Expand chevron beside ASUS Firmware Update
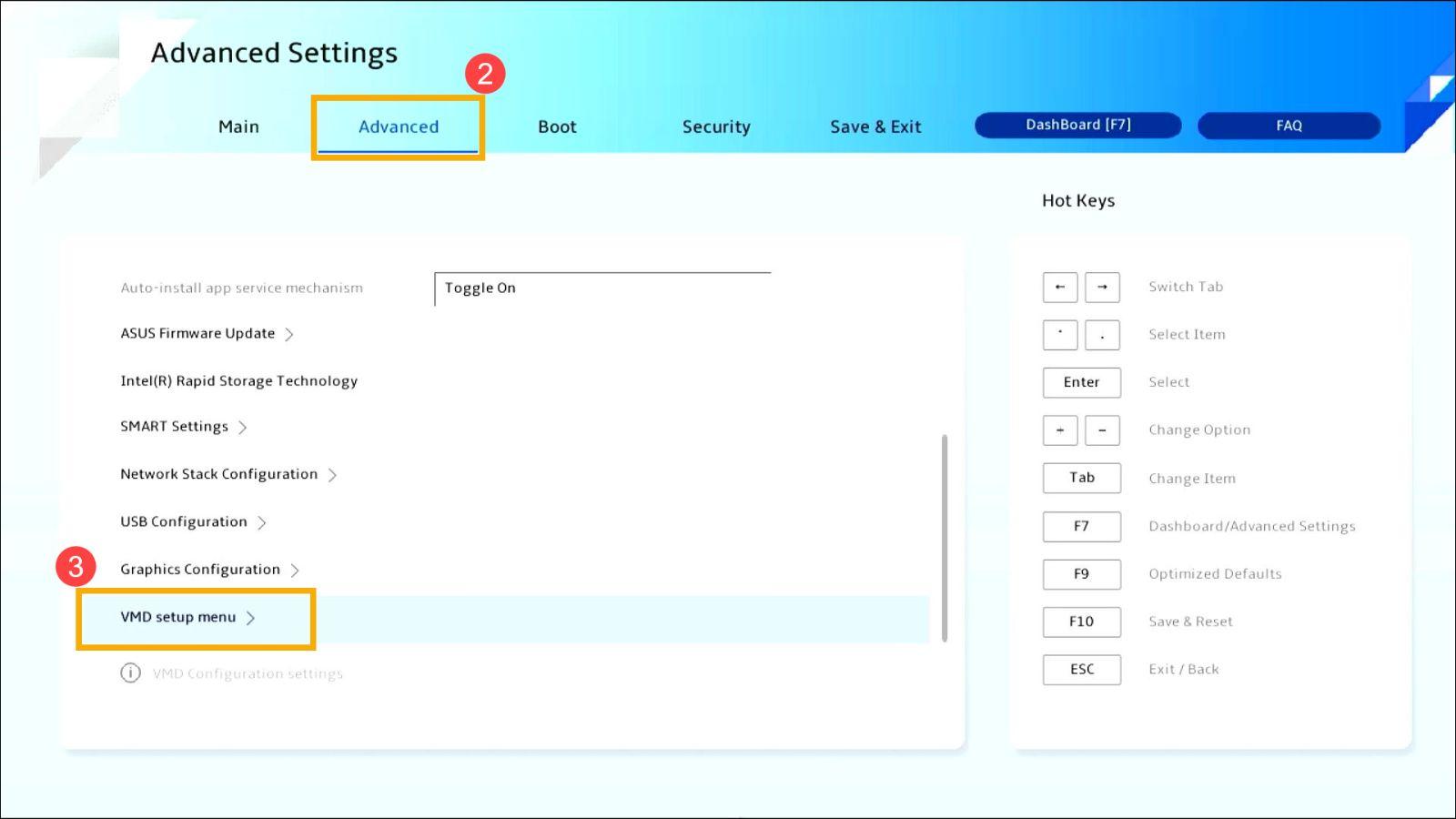1456x819 pixels. 289,334
